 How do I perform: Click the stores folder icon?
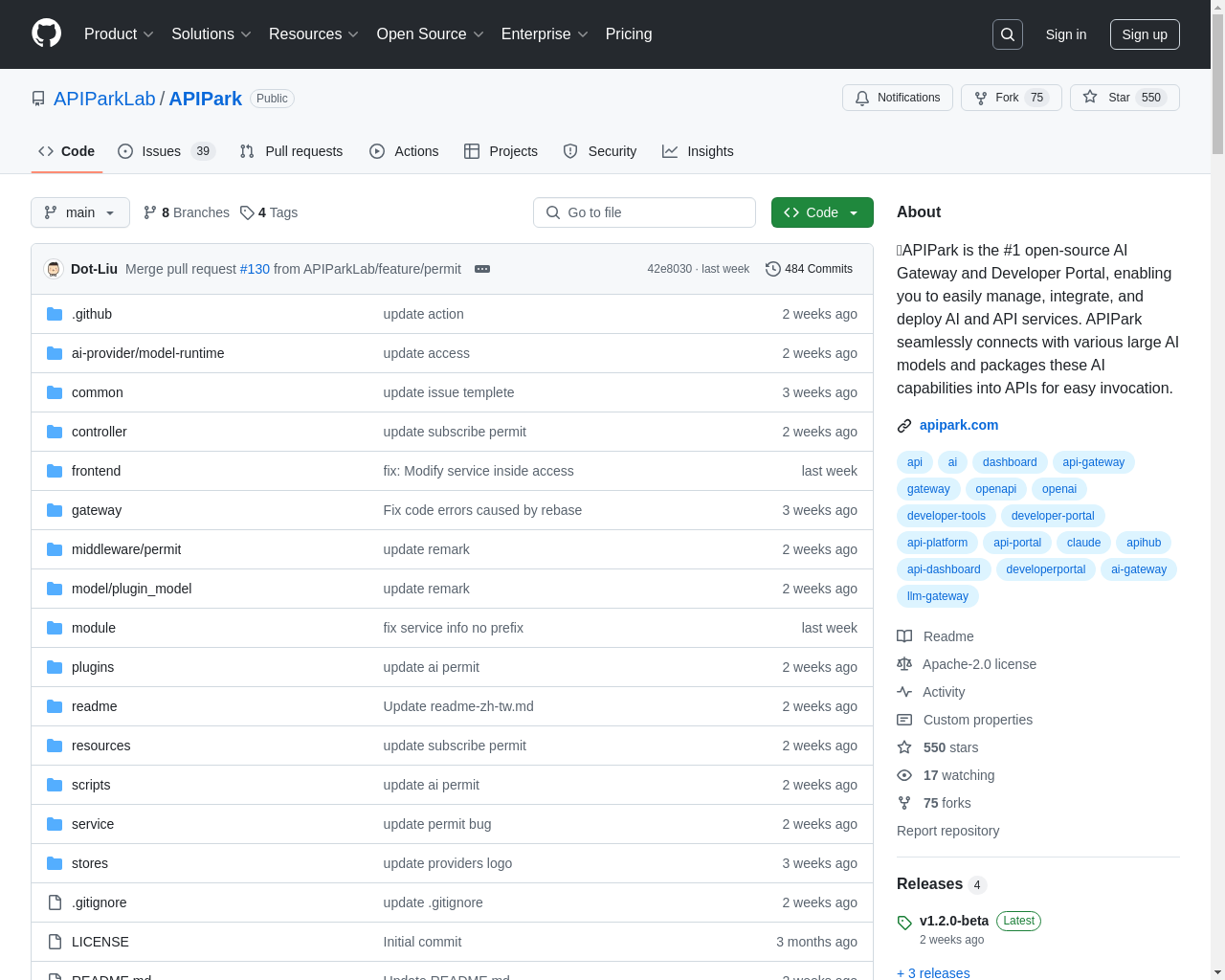point(55,863)
